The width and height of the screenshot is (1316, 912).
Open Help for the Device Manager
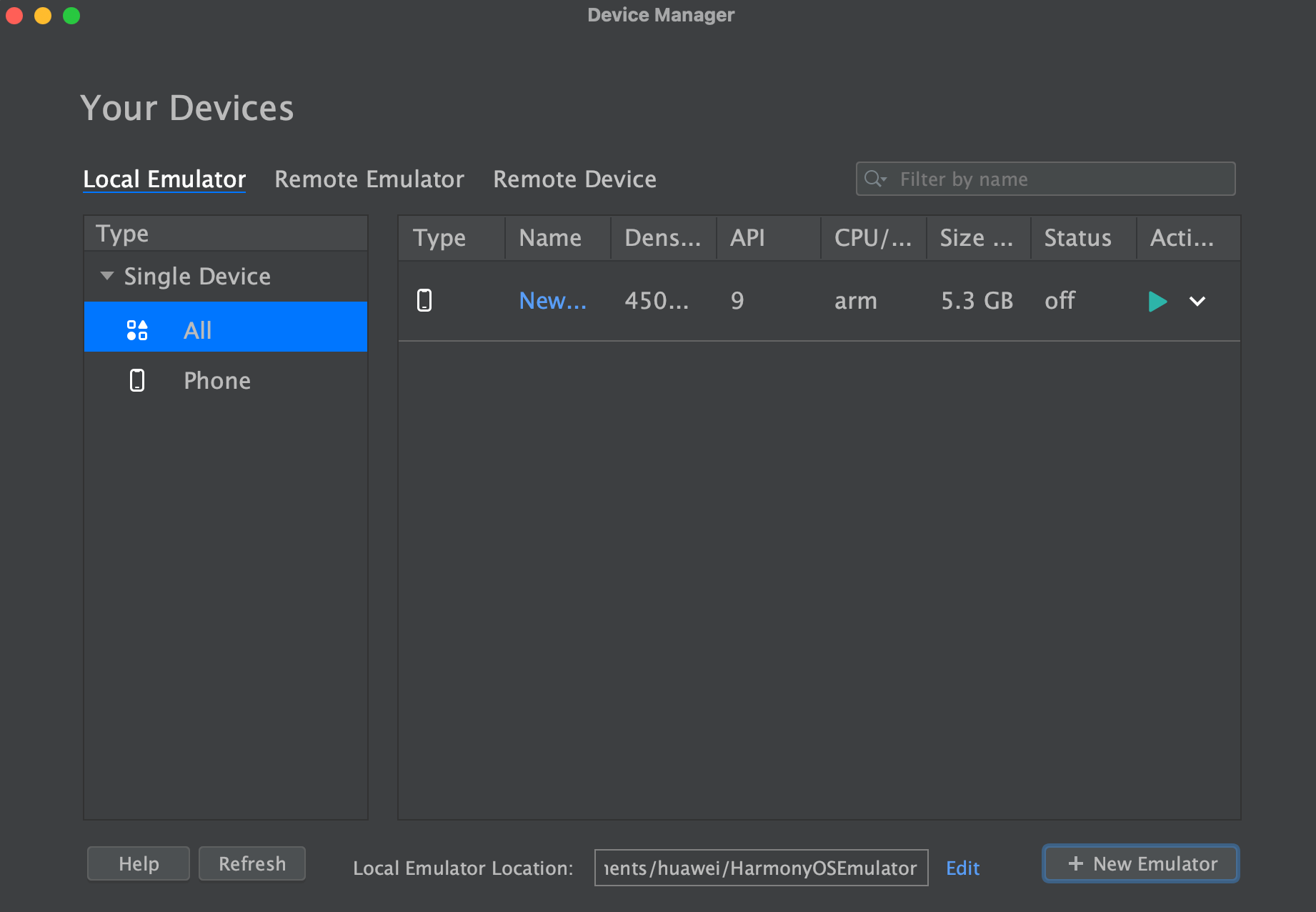139,863
